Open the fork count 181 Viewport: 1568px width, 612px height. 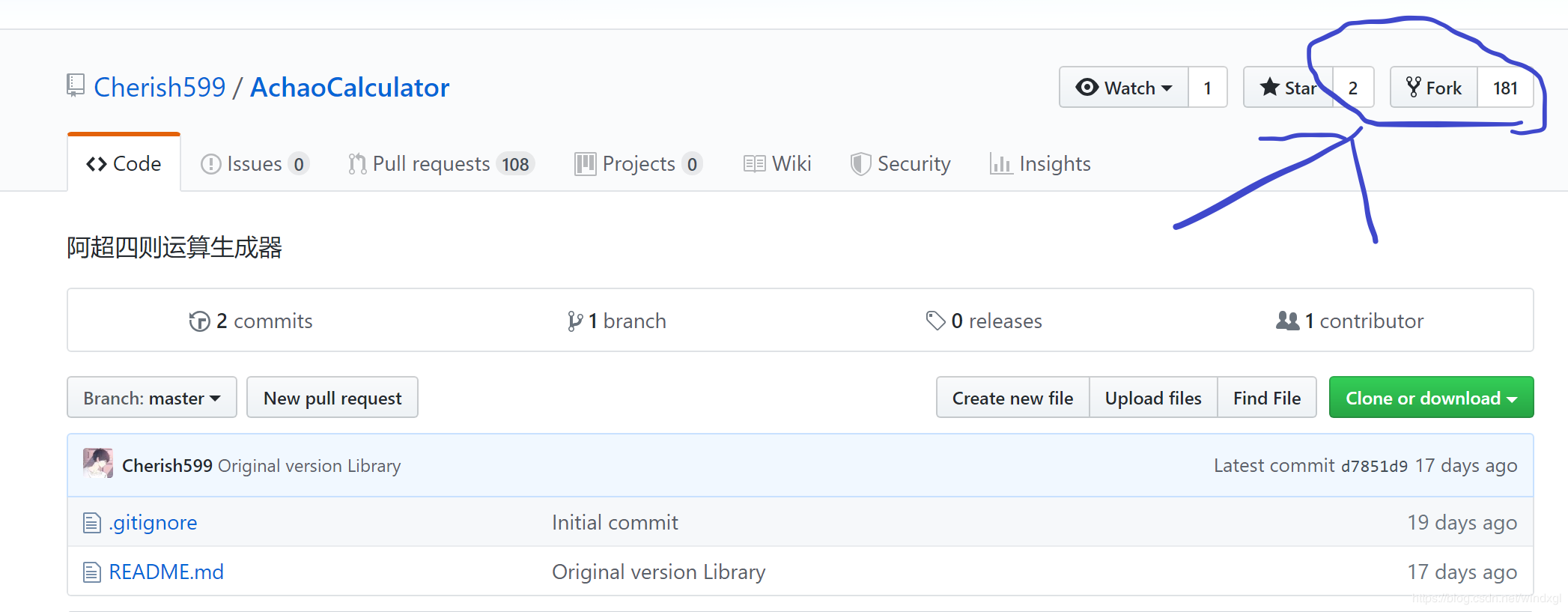pyautogui.click(x=1505, y=88)
